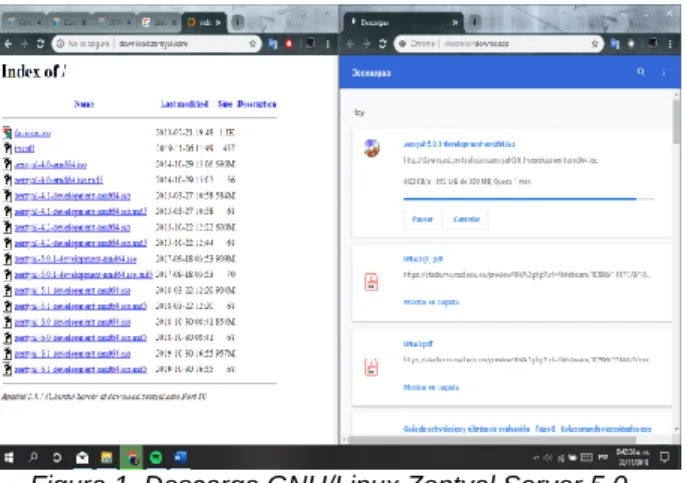The image size is (687, 483).
Task: Click the red extension icon in the left browser
Action: [x=289, y=43]
